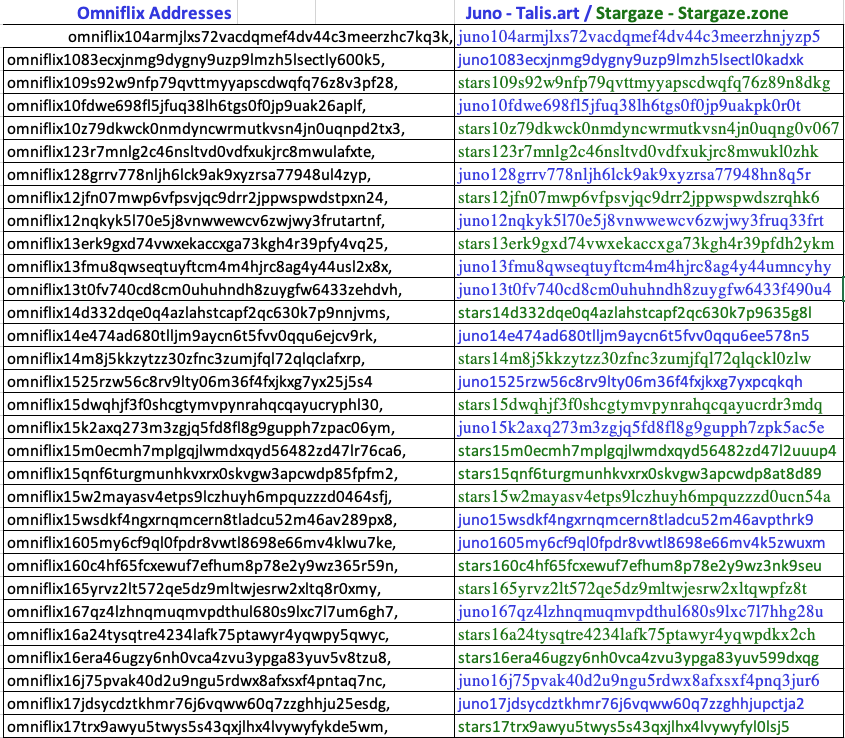Click cell omniflix13fmu8qwseqtuyftcm4m4hjrc8ag4y44usl2x8x

coord(229,267)
